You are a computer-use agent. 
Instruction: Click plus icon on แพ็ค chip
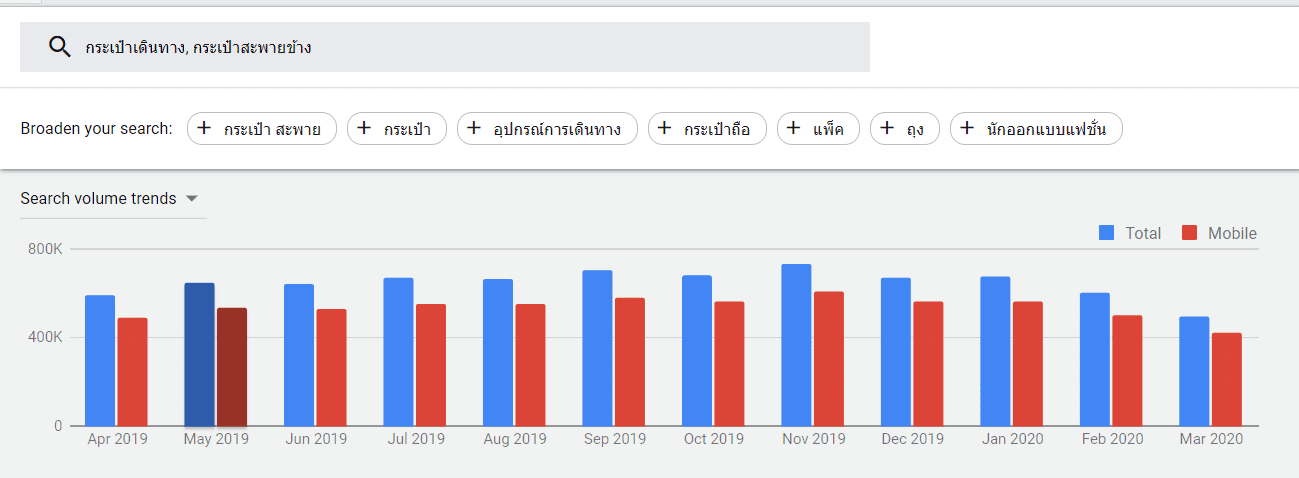[x=794, y=128]
